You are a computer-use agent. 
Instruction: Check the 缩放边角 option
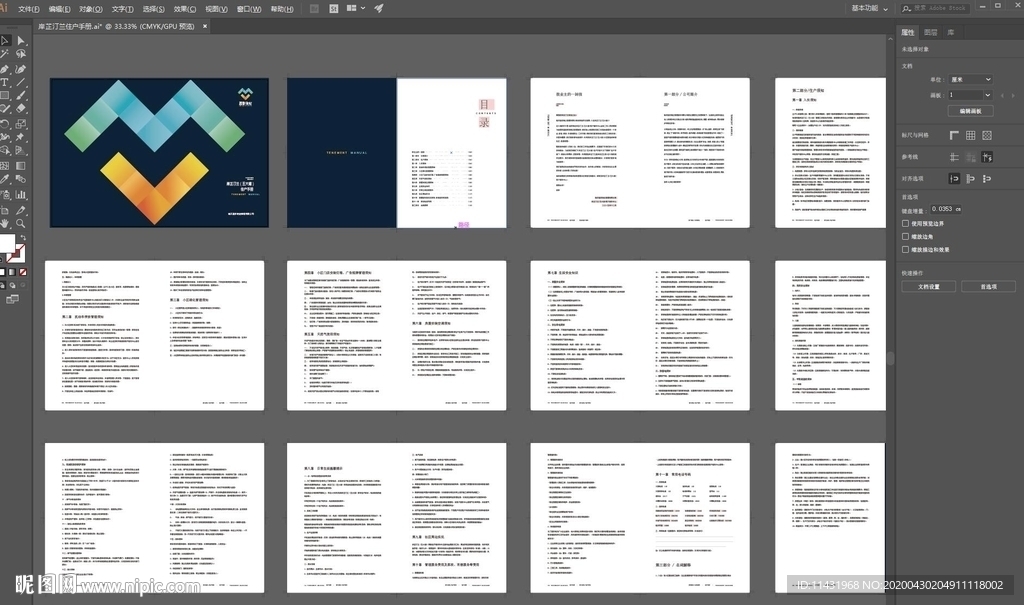click(906, 236)
